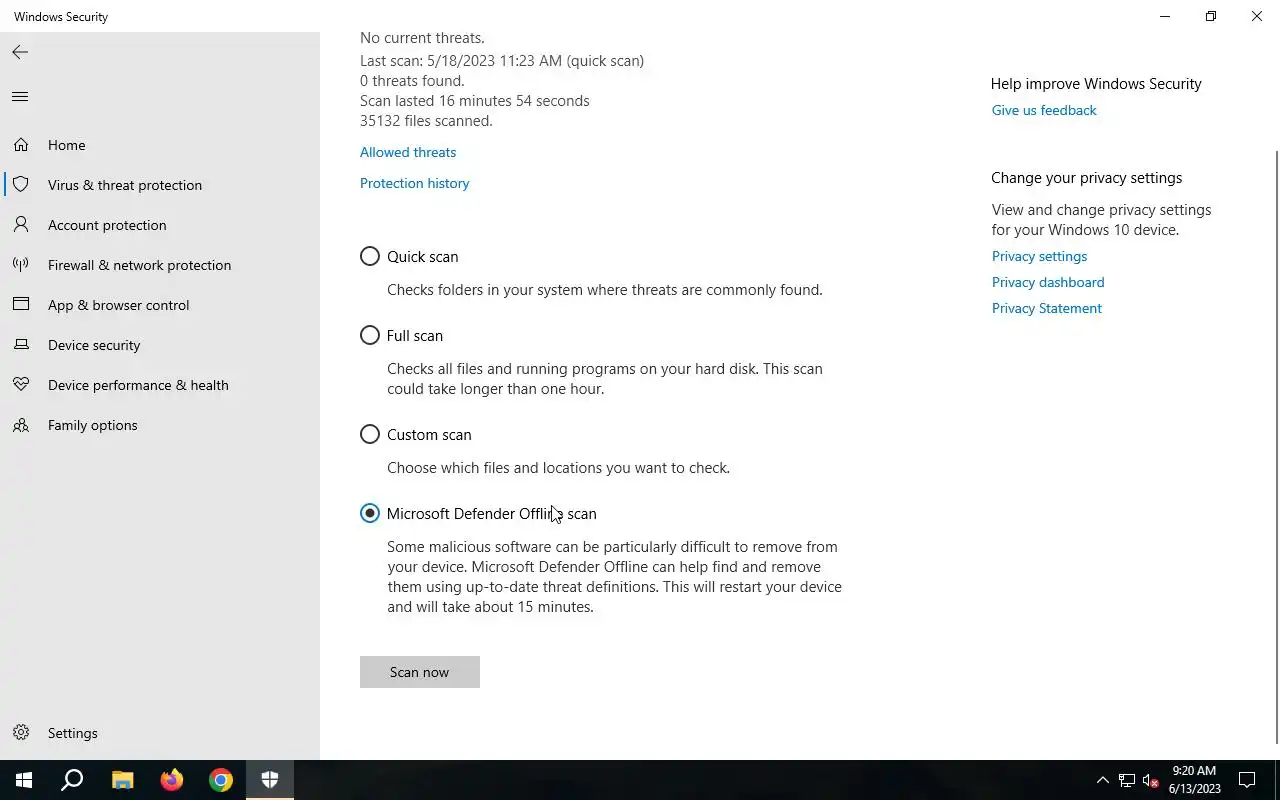Open Device performance & health page
1280x800 pixels.
160,385
